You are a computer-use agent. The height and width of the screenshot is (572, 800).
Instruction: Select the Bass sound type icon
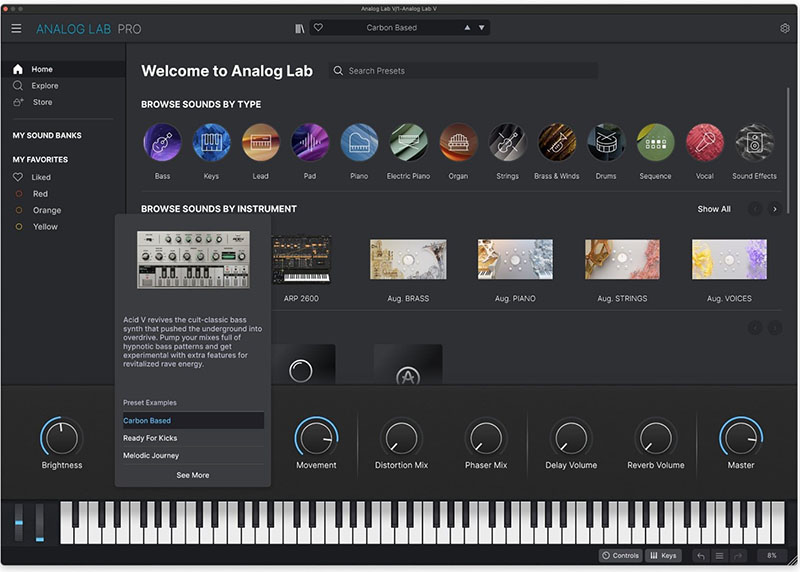click(162, 143)
